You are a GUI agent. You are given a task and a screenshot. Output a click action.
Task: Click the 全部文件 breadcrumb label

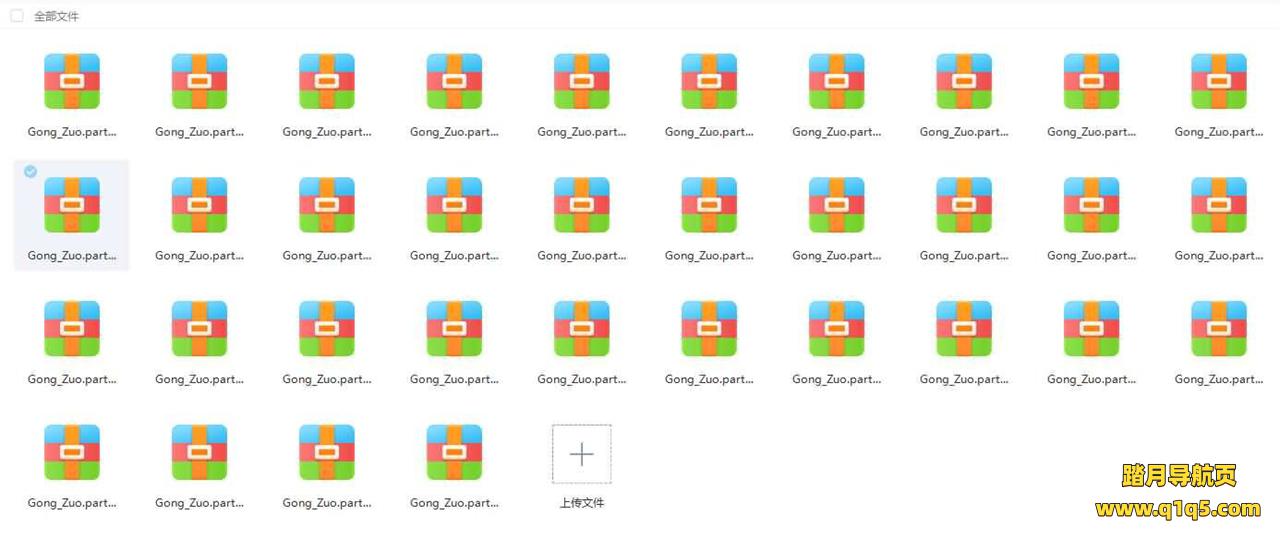(56, 16)
